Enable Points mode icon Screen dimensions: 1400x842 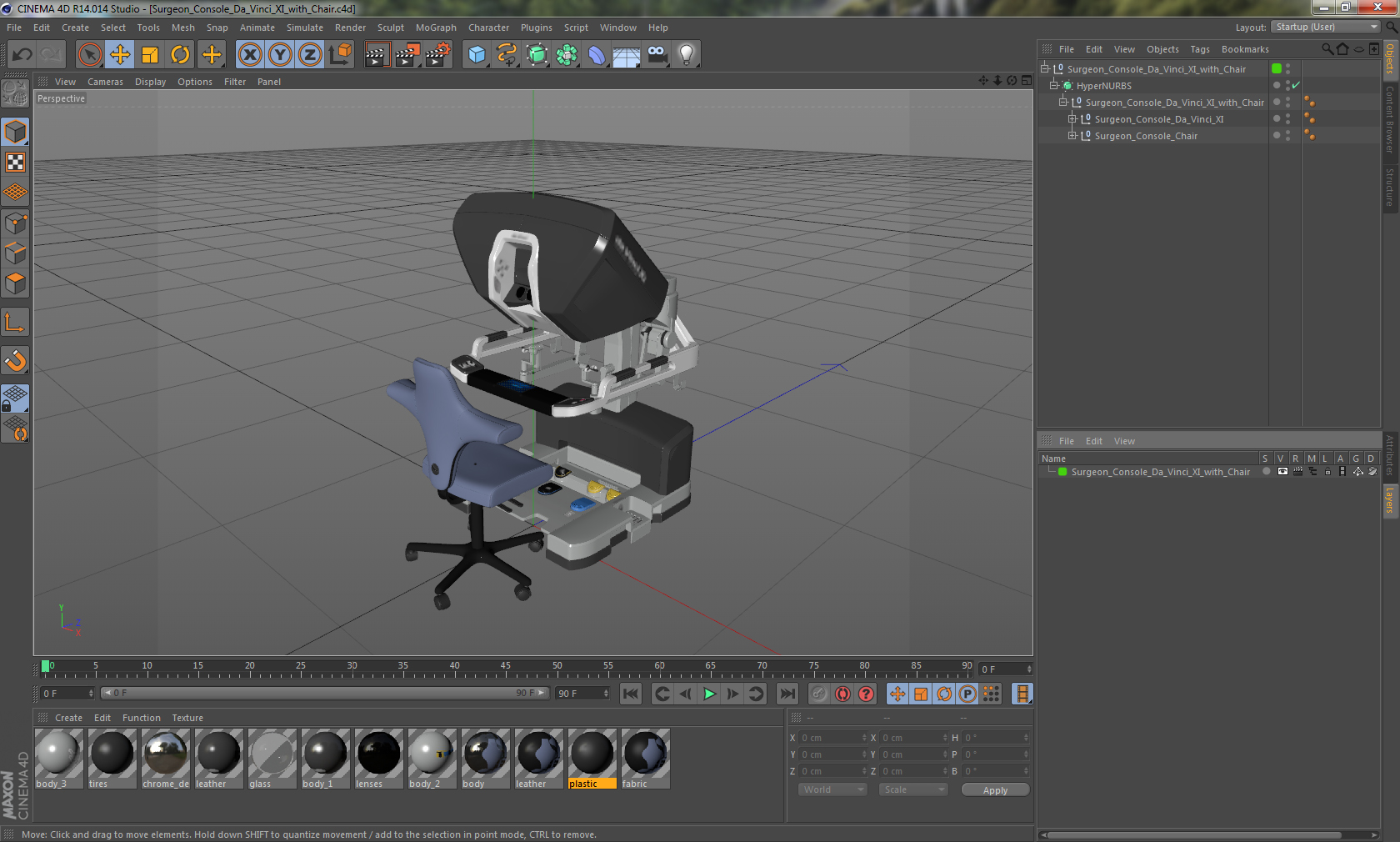15,223
